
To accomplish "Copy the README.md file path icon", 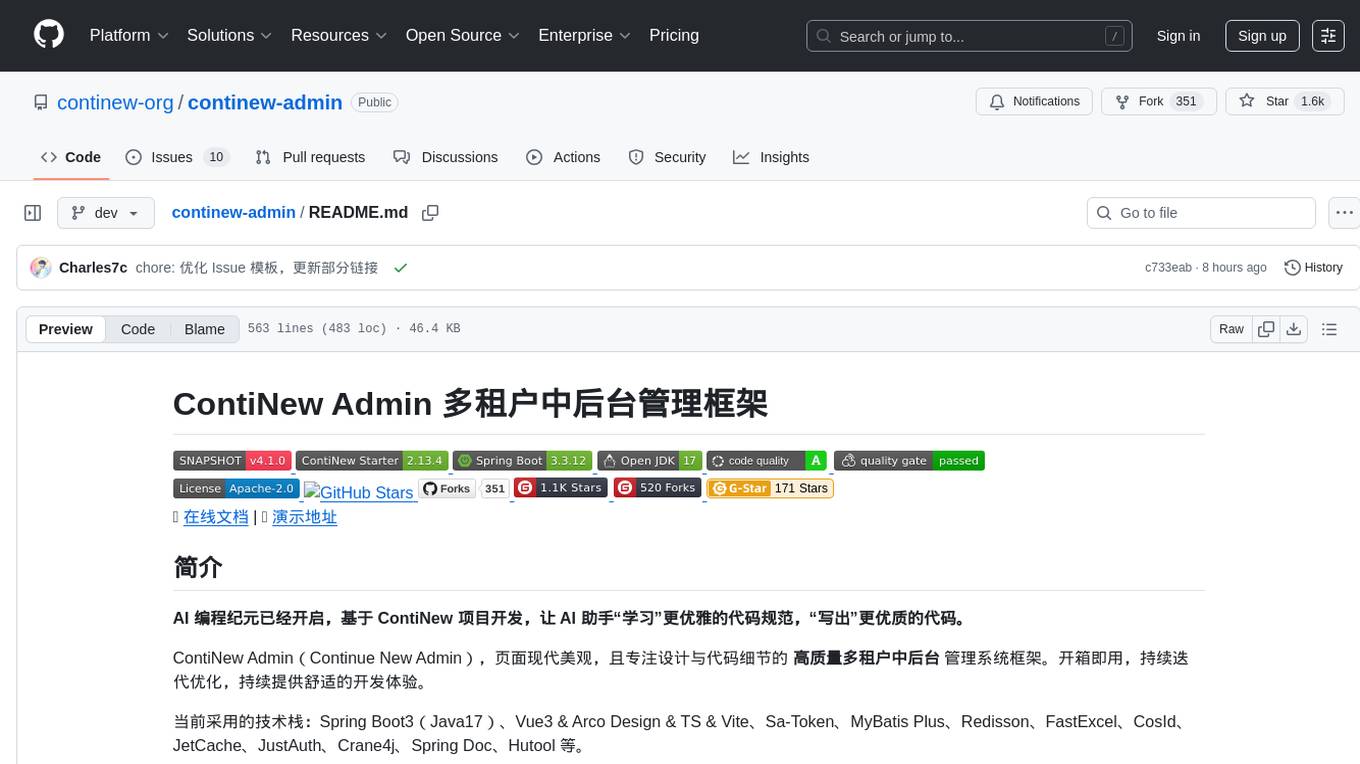I will pos(430,213).
